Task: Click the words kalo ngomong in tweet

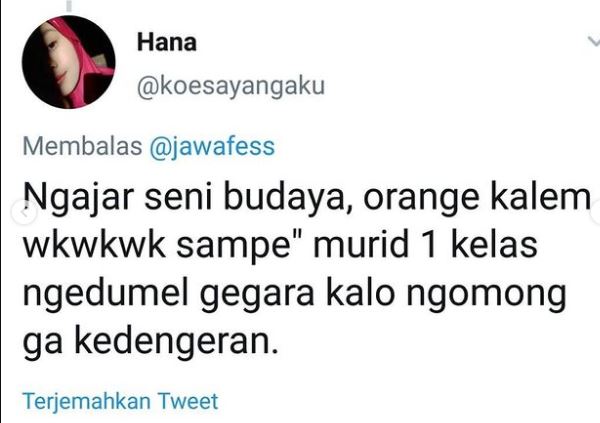Action: click(x=446, y=295)
